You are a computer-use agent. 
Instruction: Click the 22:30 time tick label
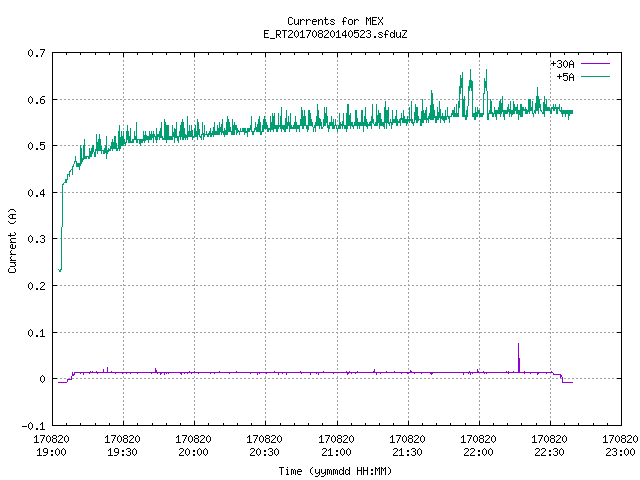click(549, 452)
